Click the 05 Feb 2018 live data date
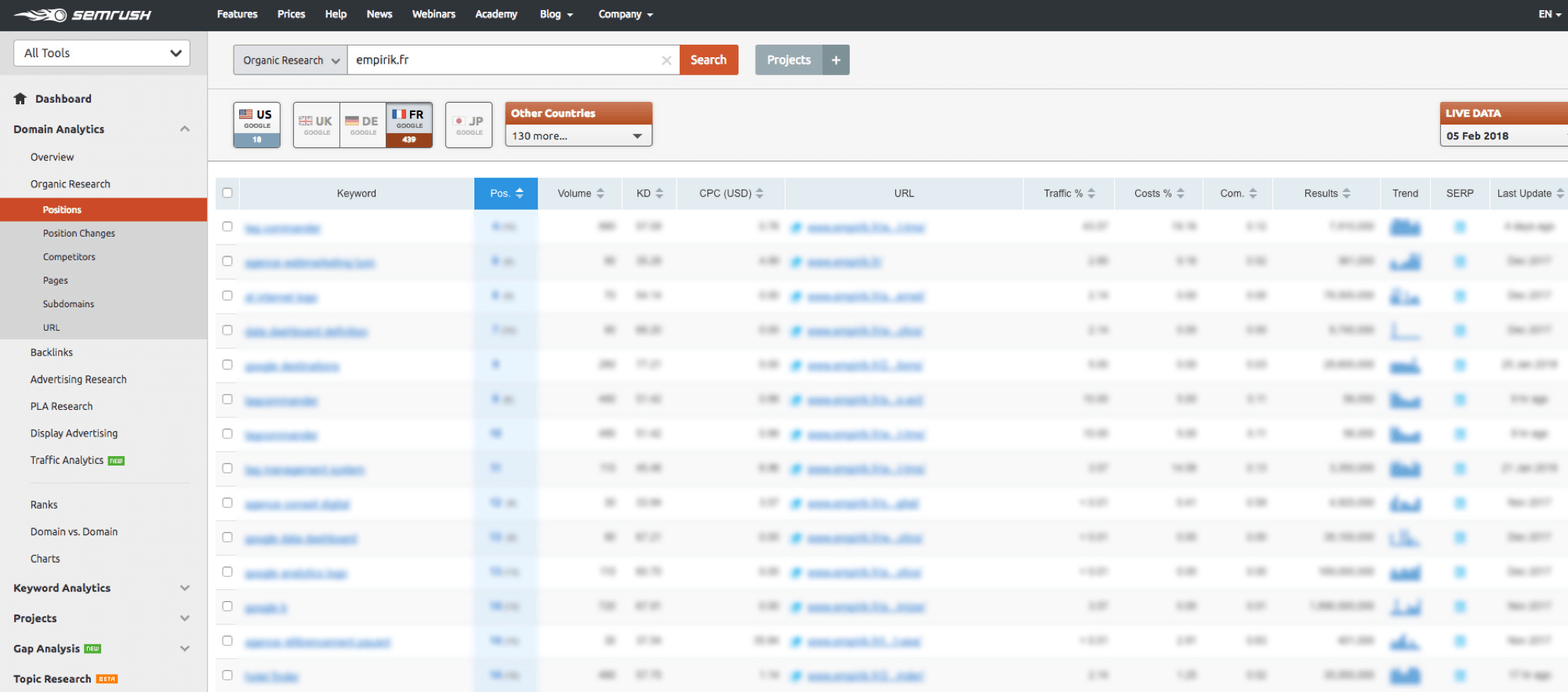The width and height of the screenshot is (1568, 692). pyautogui.click(x=1477, y=136)
